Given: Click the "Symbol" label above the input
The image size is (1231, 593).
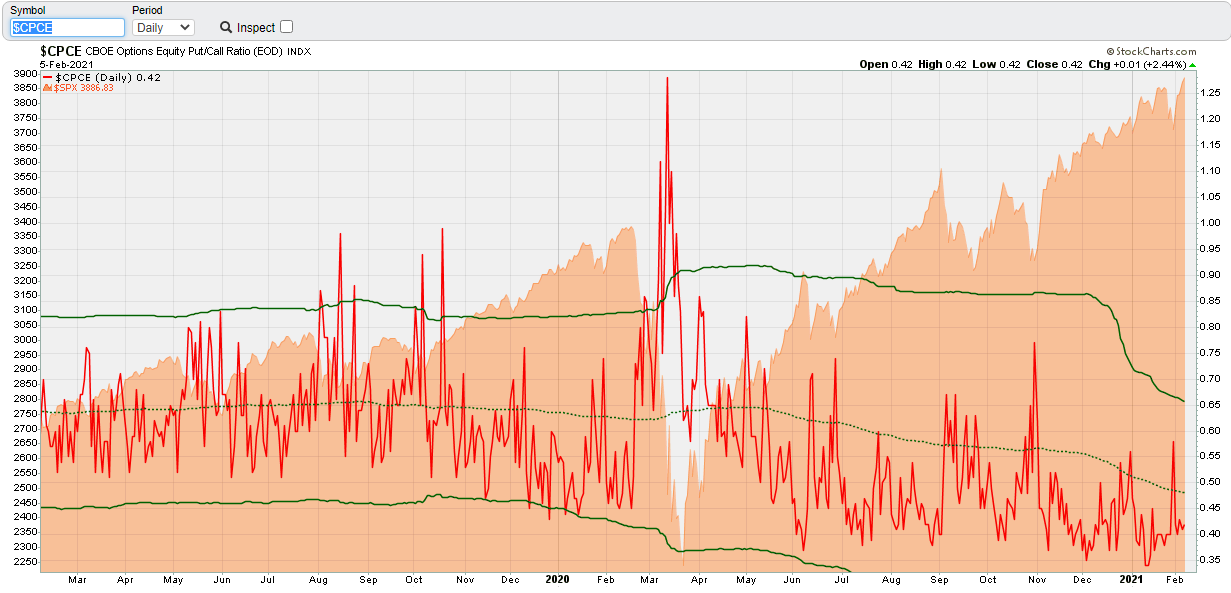Looking at the screenshot, I should tap(28, 10).
